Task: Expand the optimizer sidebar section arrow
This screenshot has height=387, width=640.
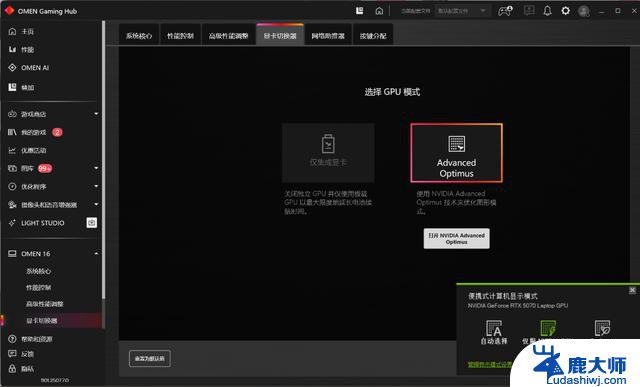Action: pos(96,186)
